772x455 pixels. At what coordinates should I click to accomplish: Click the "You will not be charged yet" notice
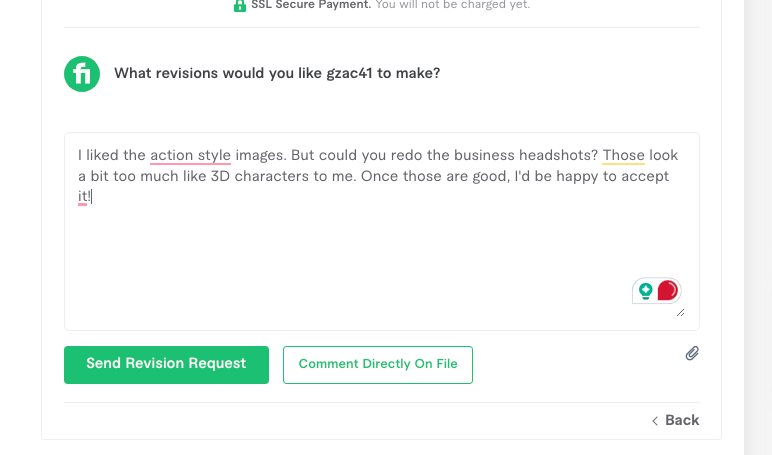tap(452, 5)
